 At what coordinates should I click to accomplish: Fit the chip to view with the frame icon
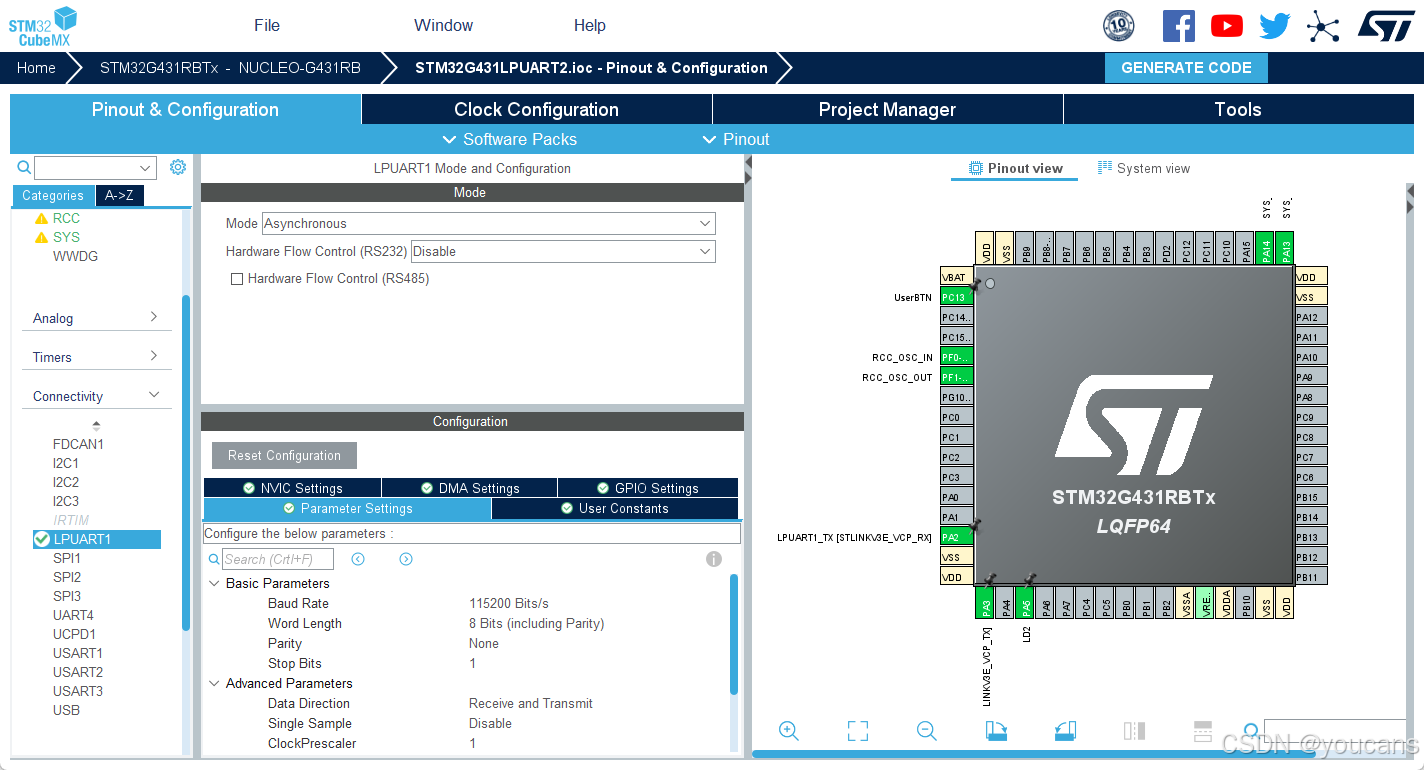click(x=857, y=731)
